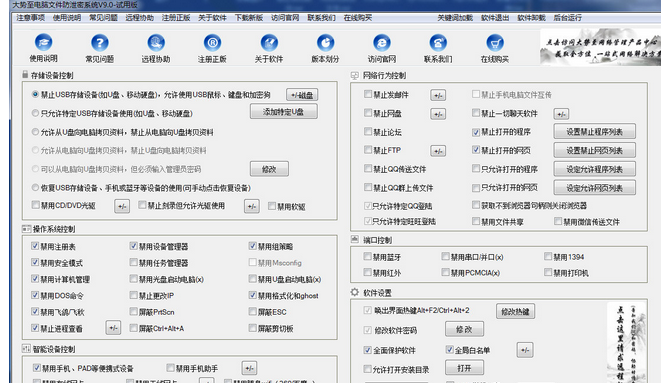Image resolution: width=661 pixels, height=383 pixels.
Task: Click the 设定允许程序列表 button
Action: [594, 169]
